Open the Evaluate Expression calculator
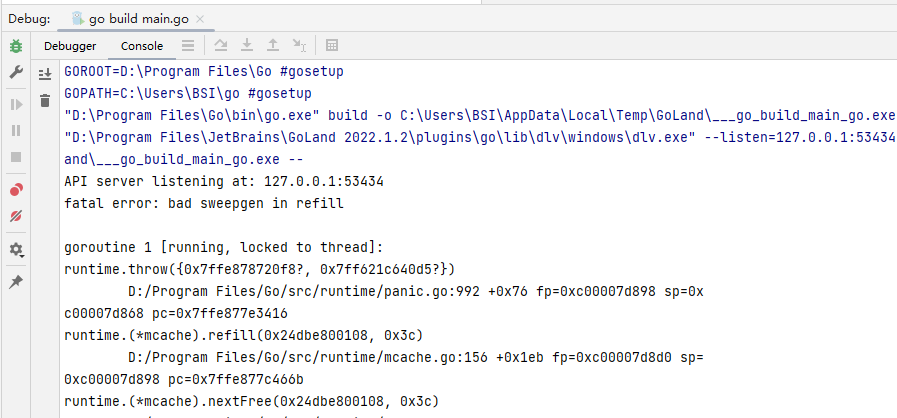This screenshot has height=418, width=897. 333,46
